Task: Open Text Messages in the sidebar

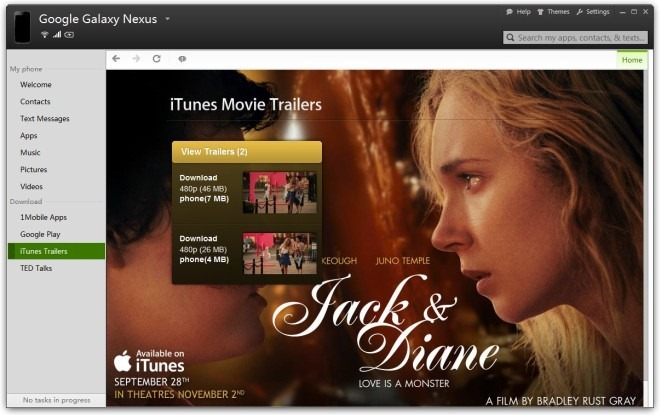Action: pos(45,119)
